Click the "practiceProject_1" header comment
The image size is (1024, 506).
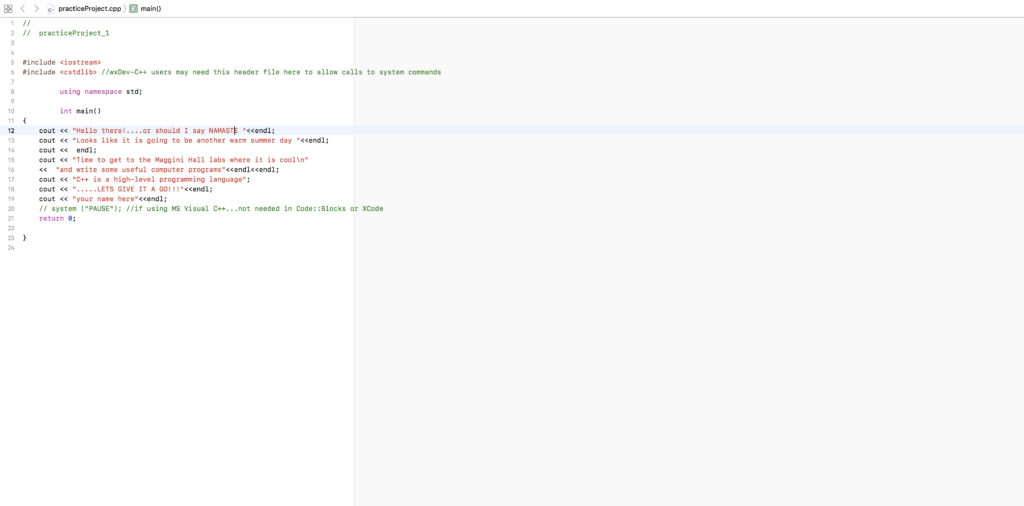[x=73, y=33]
